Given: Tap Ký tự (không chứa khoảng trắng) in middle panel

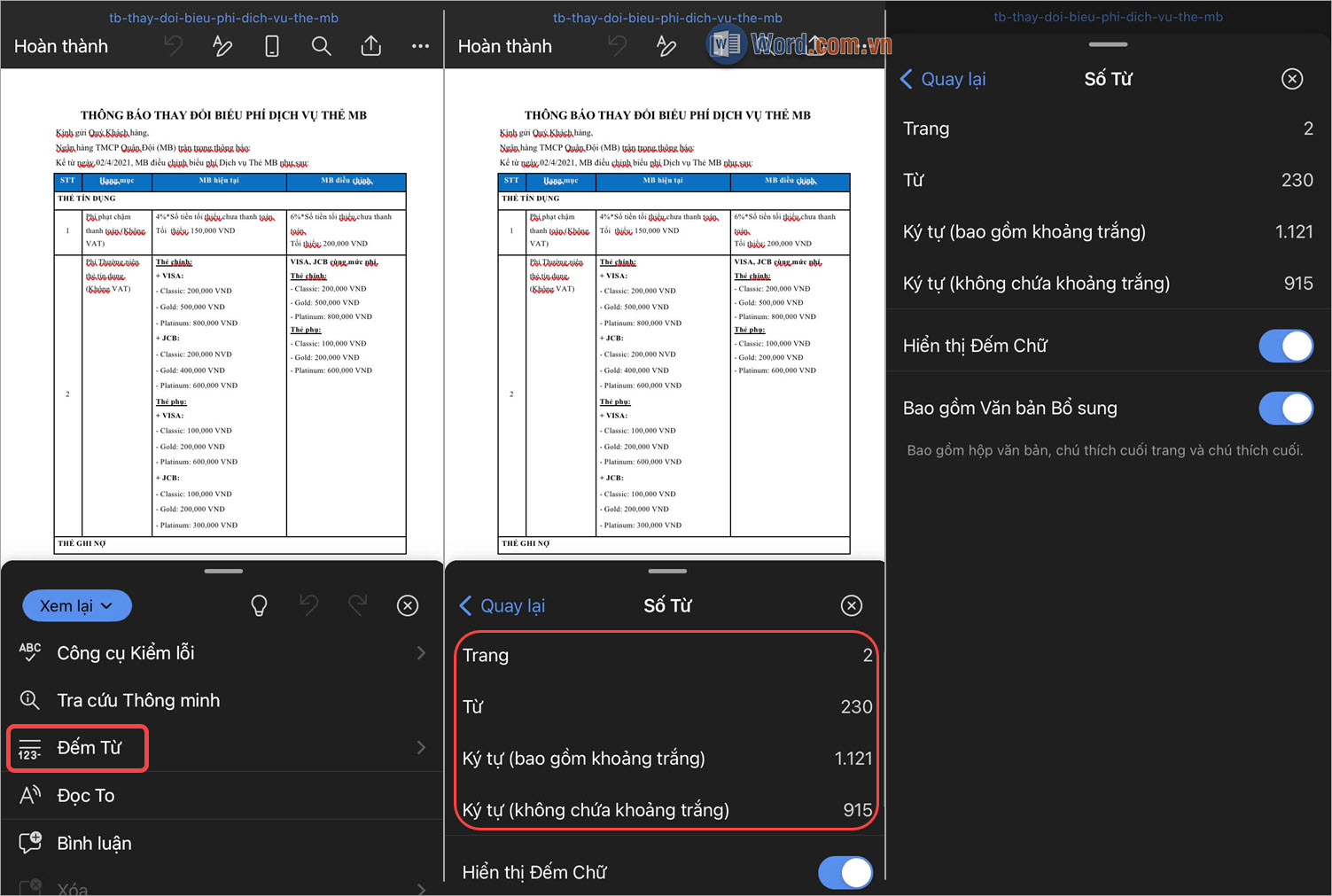Looking at the screenshot, I should coord(667,809).
